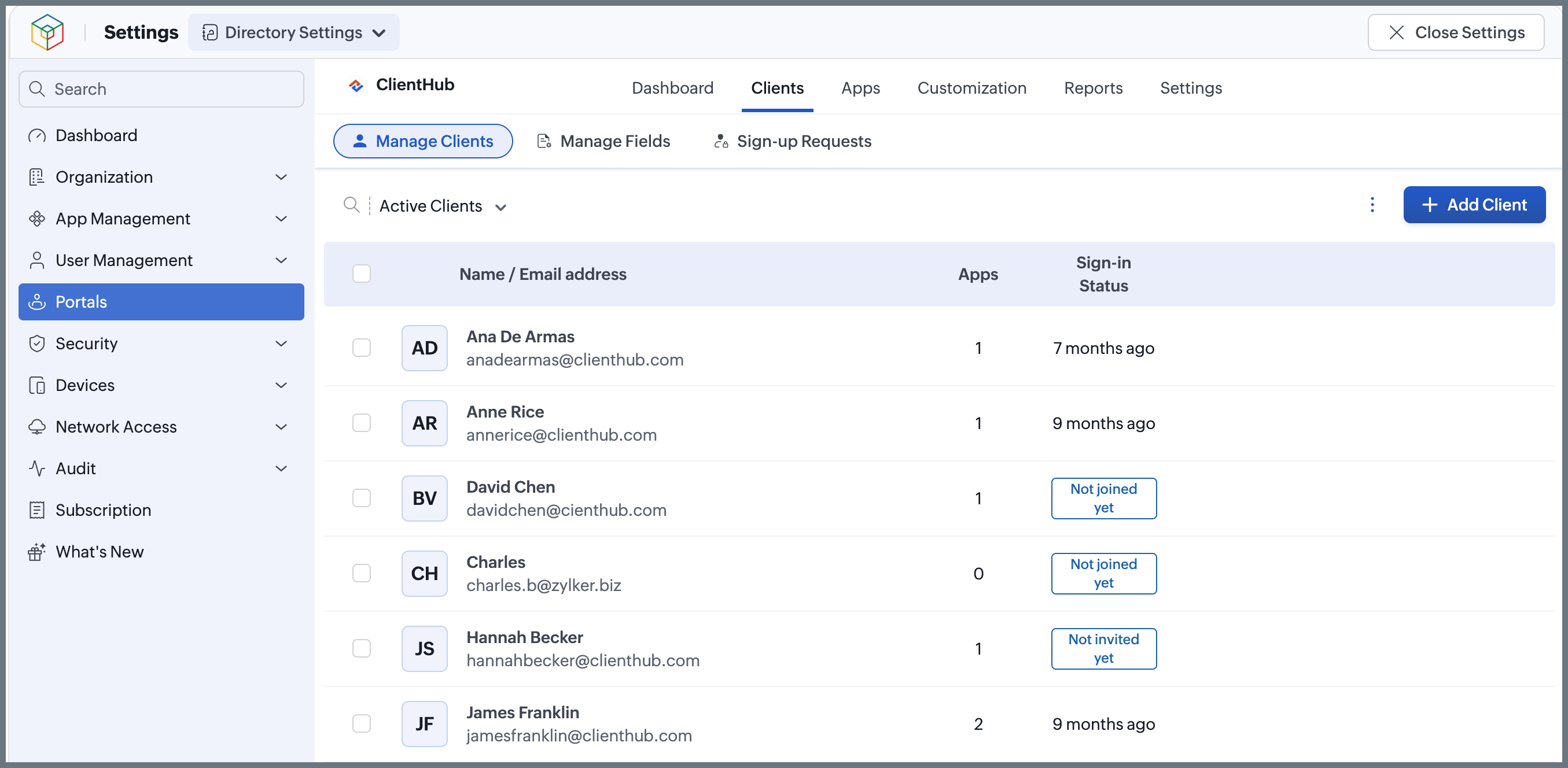1568x768 pixels.
Task: Click the Not joined yet badge for Charles
Action: 1103,573
